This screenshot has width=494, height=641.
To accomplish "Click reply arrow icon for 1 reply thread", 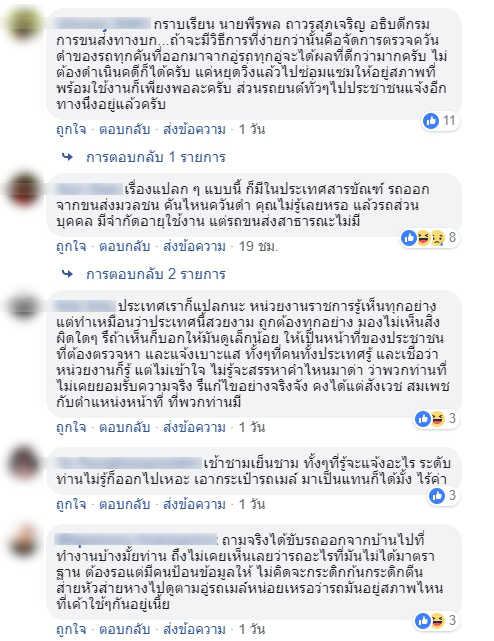I will pyautogui.click(x=67, y=157).
